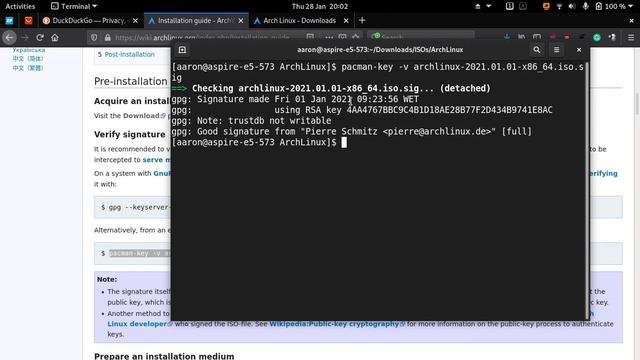Viewport: 640px width, 360px height.
Task: Open the battery 100 % system menu
Action: [614, 6]
